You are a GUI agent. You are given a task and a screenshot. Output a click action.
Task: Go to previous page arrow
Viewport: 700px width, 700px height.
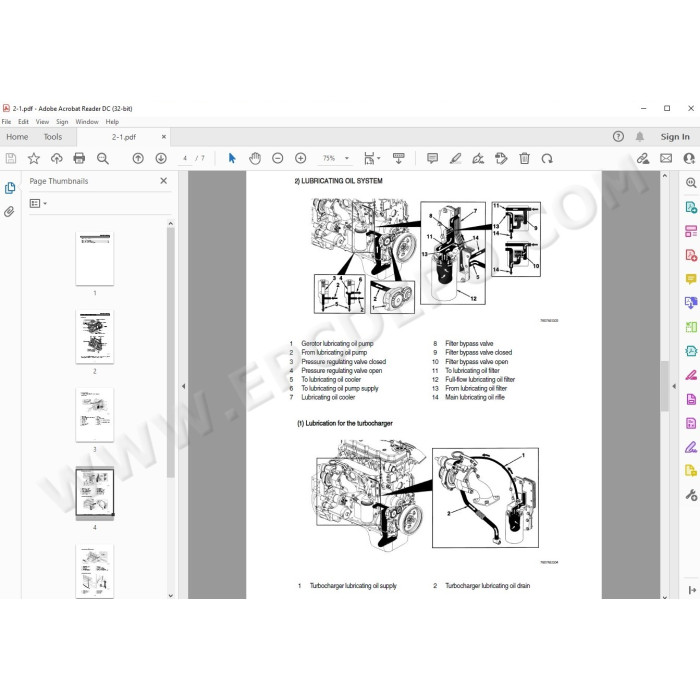138,158
